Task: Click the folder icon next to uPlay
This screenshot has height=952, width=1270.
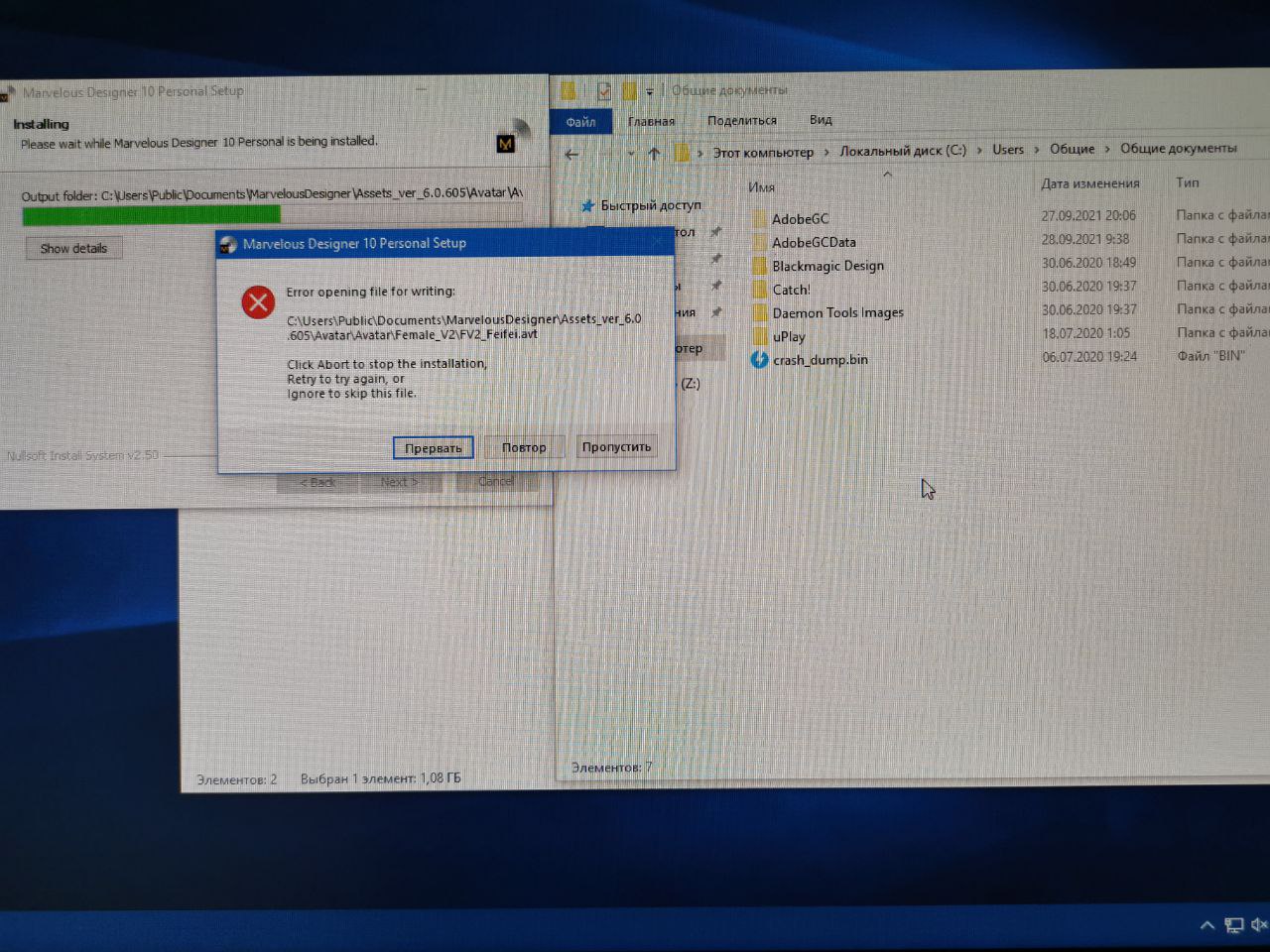Action: 759,336
